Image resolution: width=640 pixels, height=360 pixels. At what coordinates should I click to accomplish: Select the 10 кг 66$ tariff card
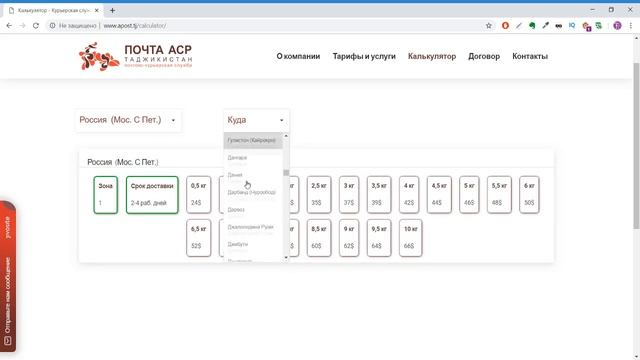click(x=411, y=238)
